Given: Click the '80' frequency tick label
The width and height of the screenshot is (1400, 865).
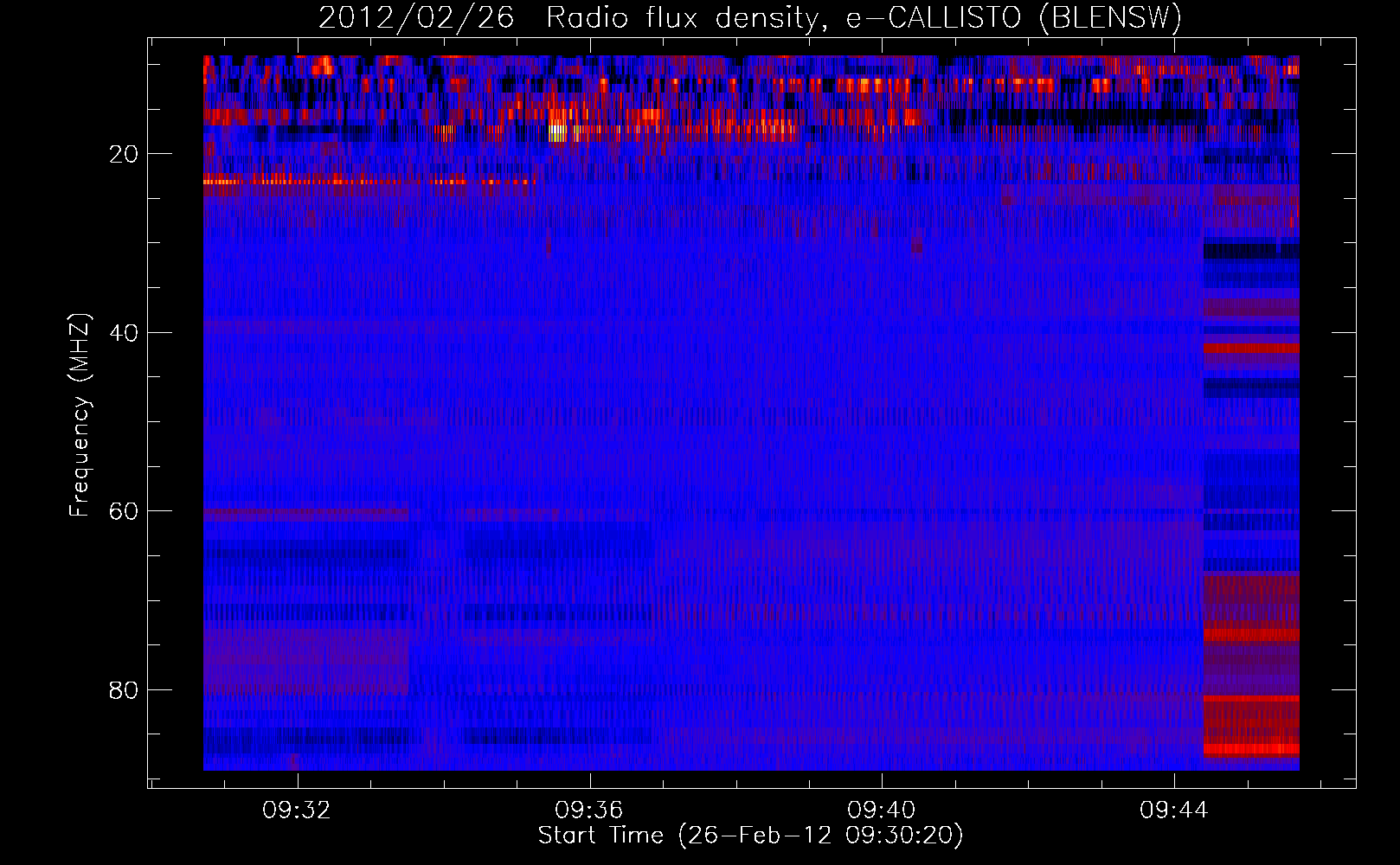Looking at the screenshot, I should click(124, 690).
